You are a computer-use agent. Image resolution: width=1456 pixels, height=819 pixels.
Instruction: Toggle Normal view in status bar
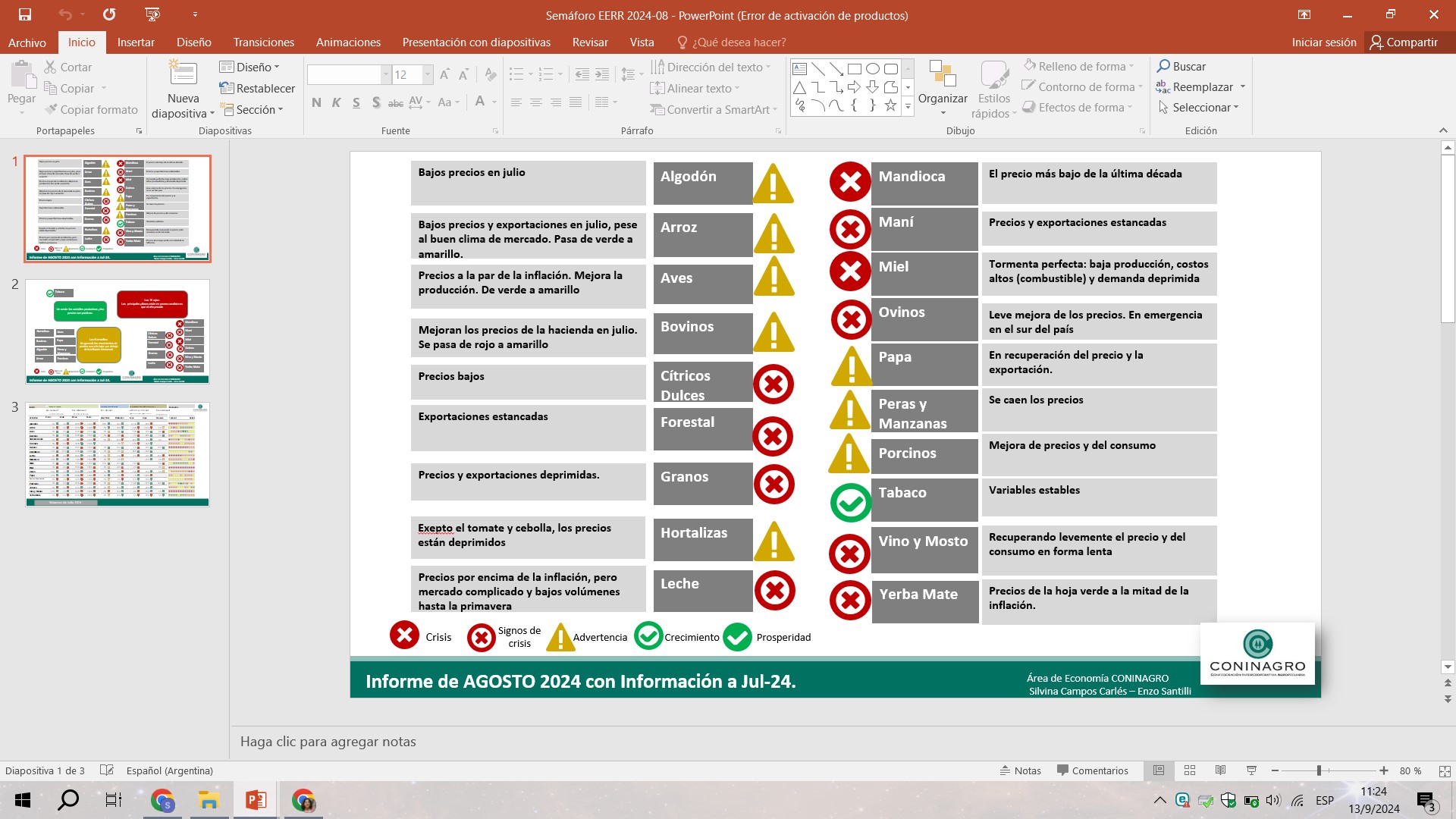(x=1159, y=770)
